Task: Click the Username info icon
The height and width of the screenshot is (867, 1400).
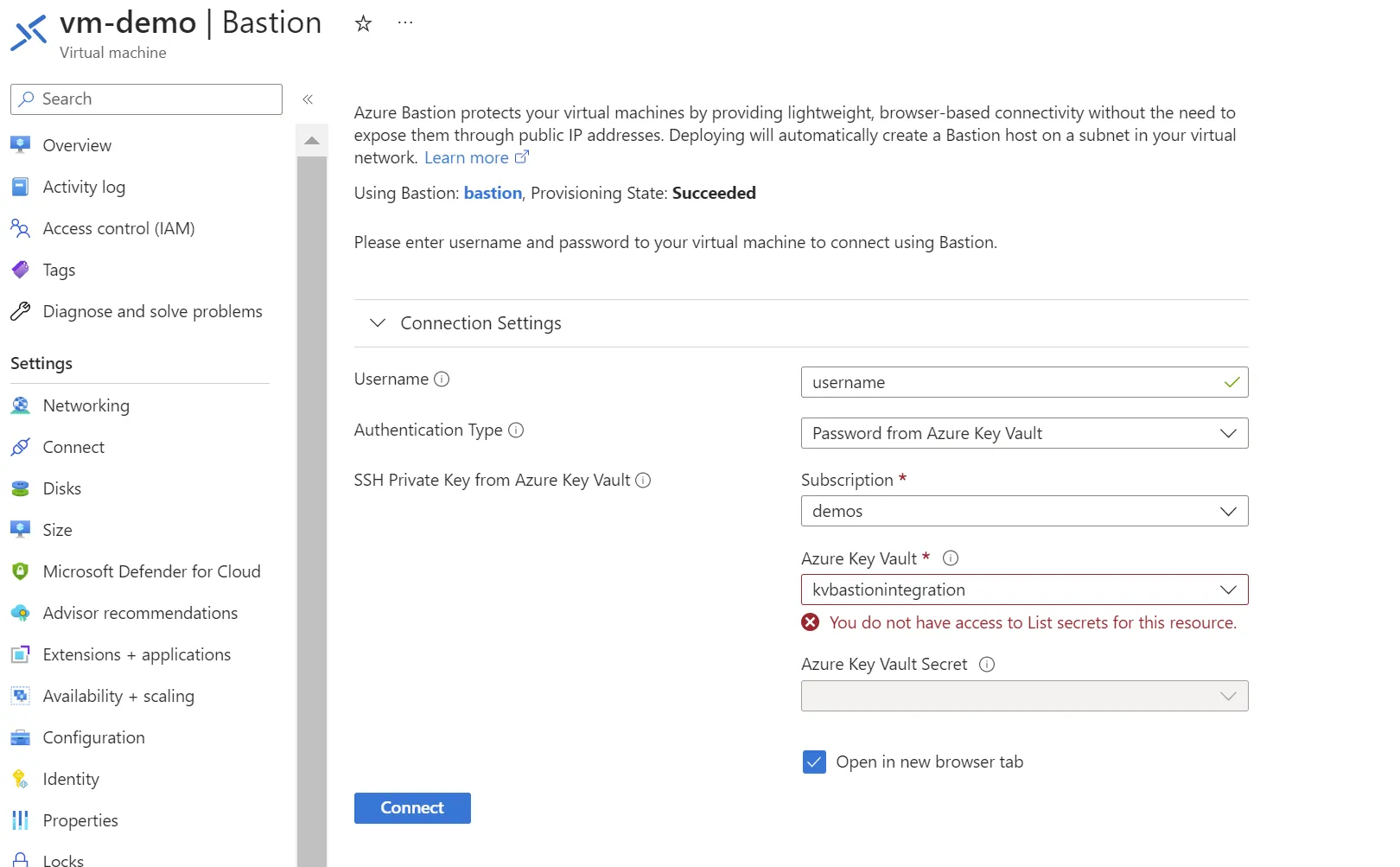Action: coord(442,379)
